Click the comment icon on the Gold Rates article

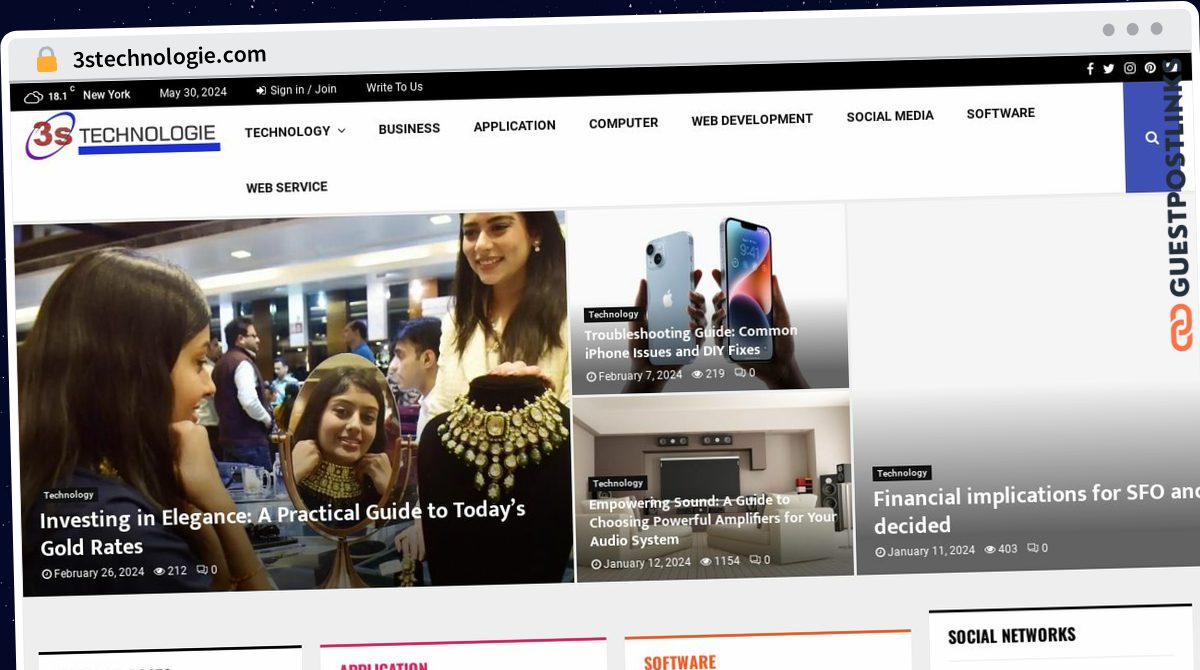pos(201,570)
